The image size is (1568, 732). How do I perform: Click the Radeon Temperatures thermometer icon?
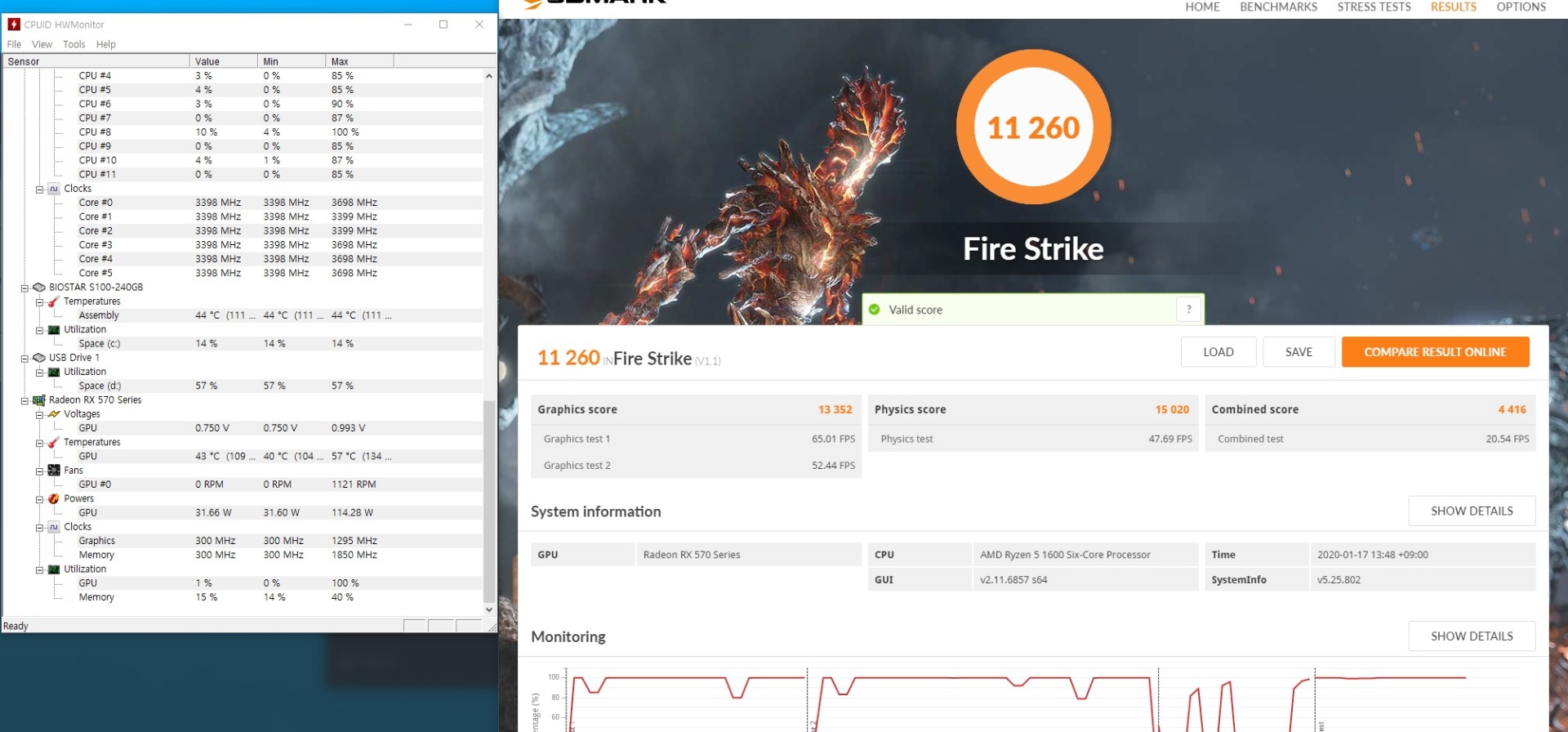54,443
